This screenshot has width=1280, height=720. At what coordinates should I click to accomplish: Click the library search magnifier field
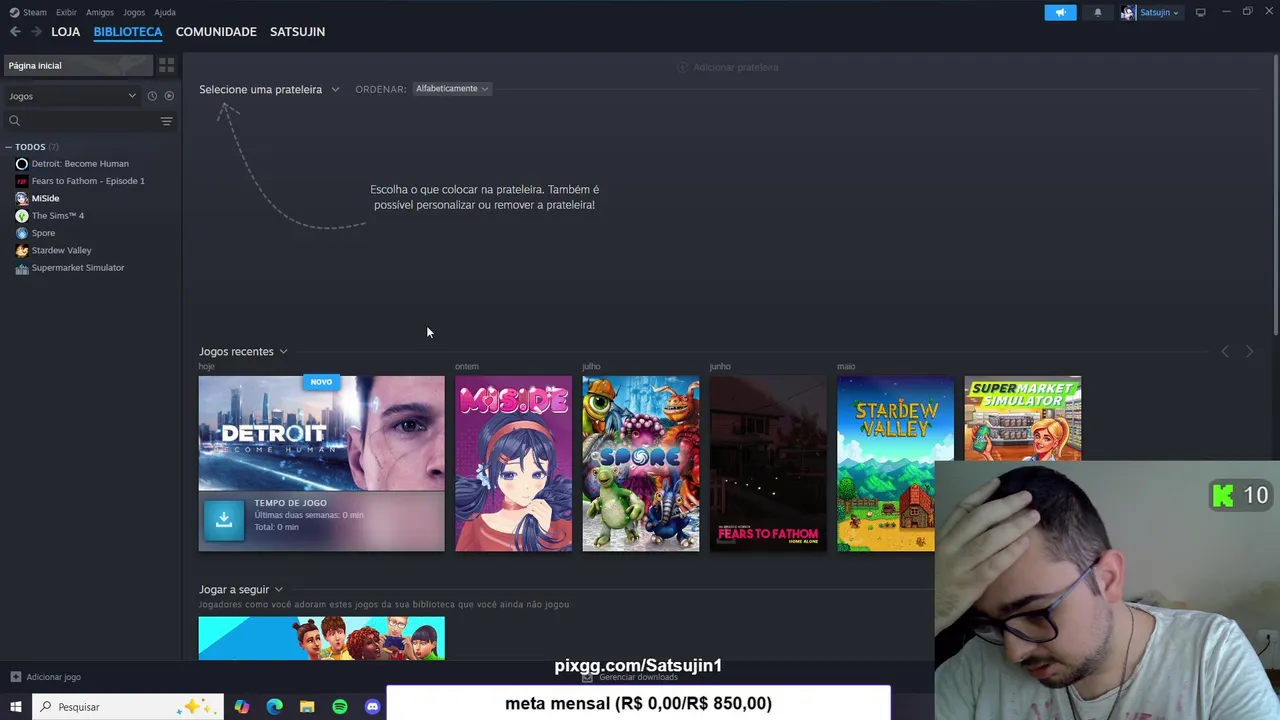(x=80, y=121)
